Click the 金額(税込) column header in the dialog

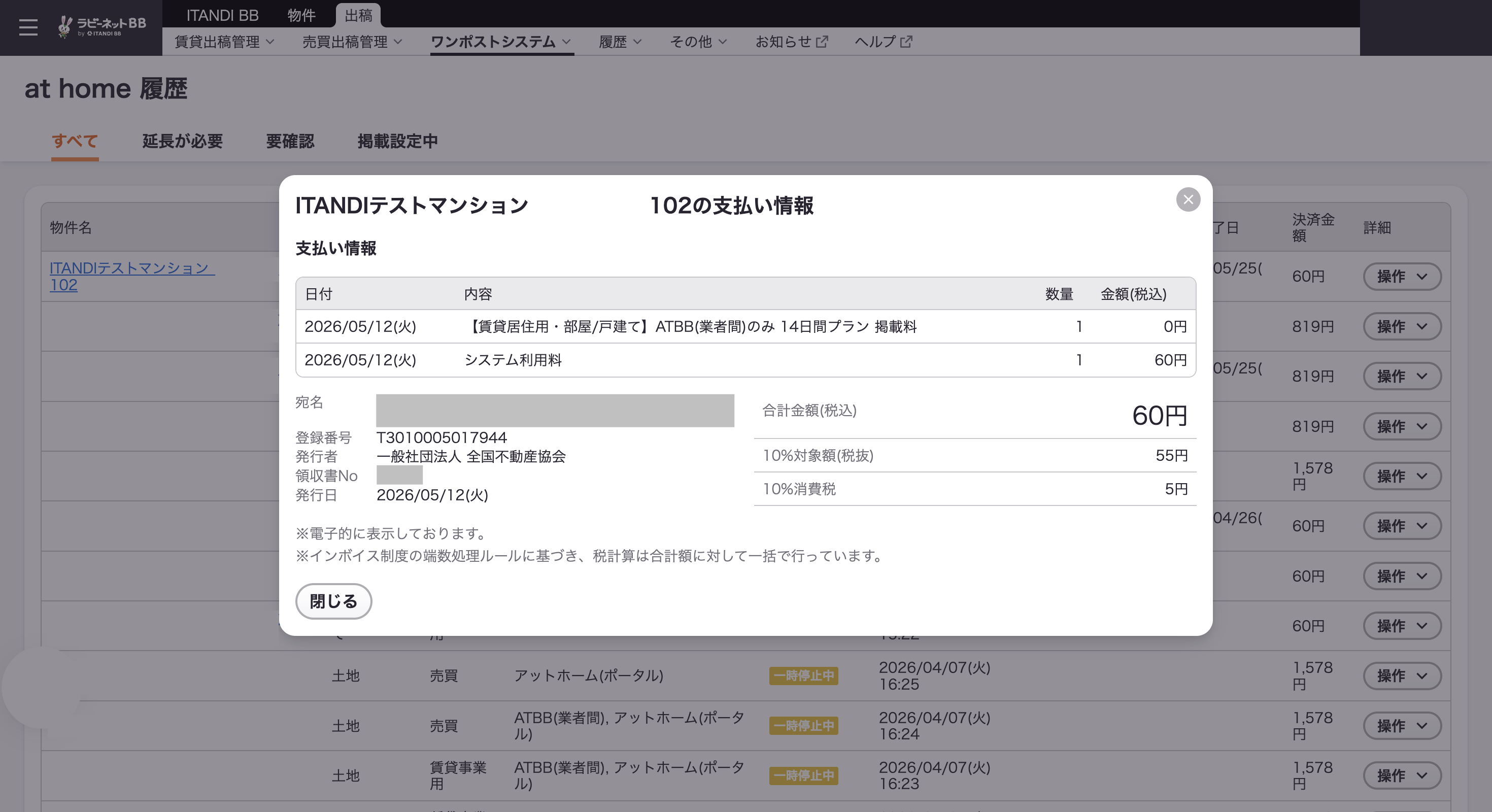(1133, 294)
